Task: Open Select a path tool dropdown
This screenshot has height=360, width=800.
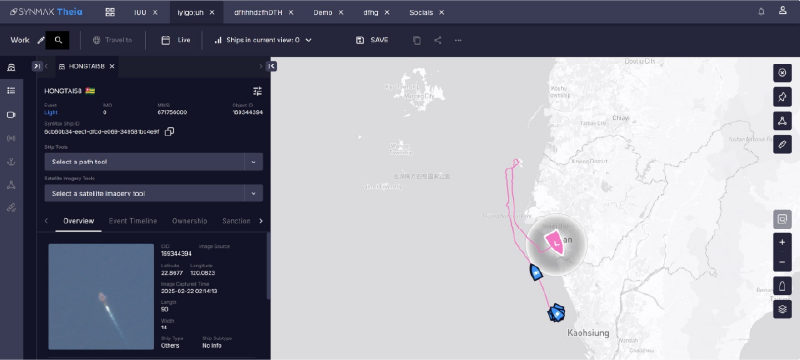Action: click(154, 162)
